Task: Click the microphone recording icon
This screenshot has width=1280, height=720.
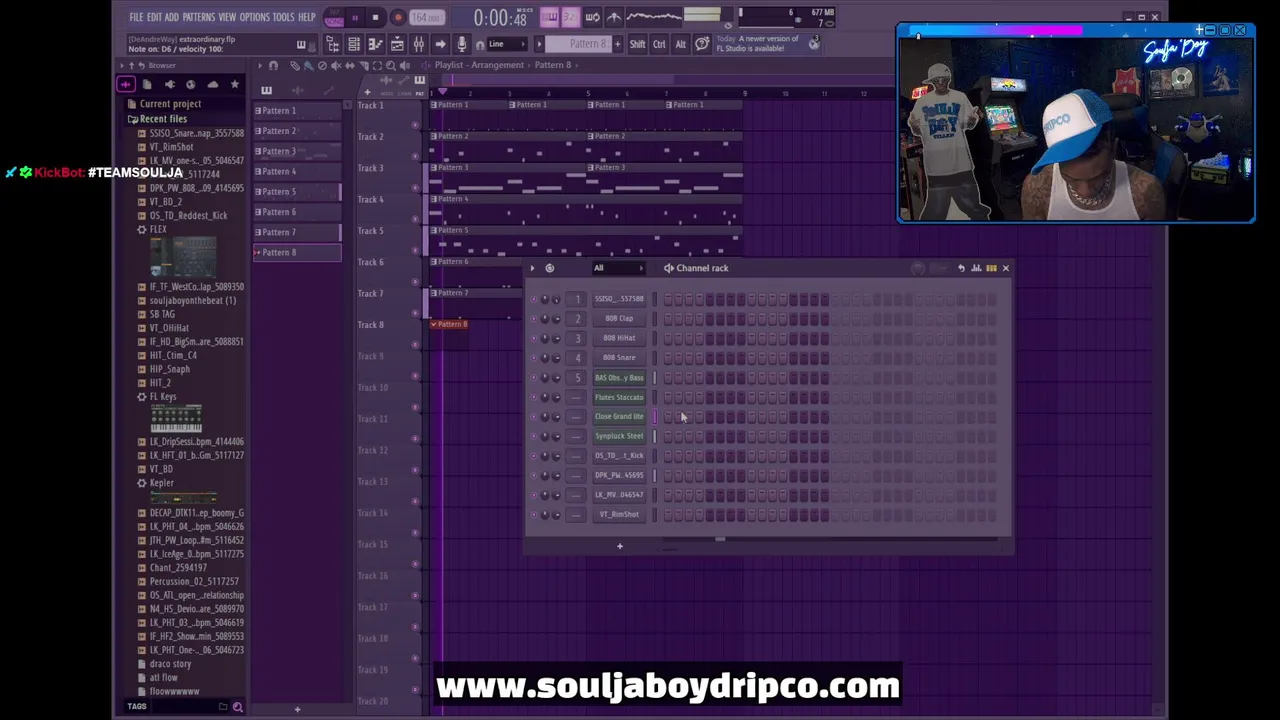Action: [x=462, y=44]
